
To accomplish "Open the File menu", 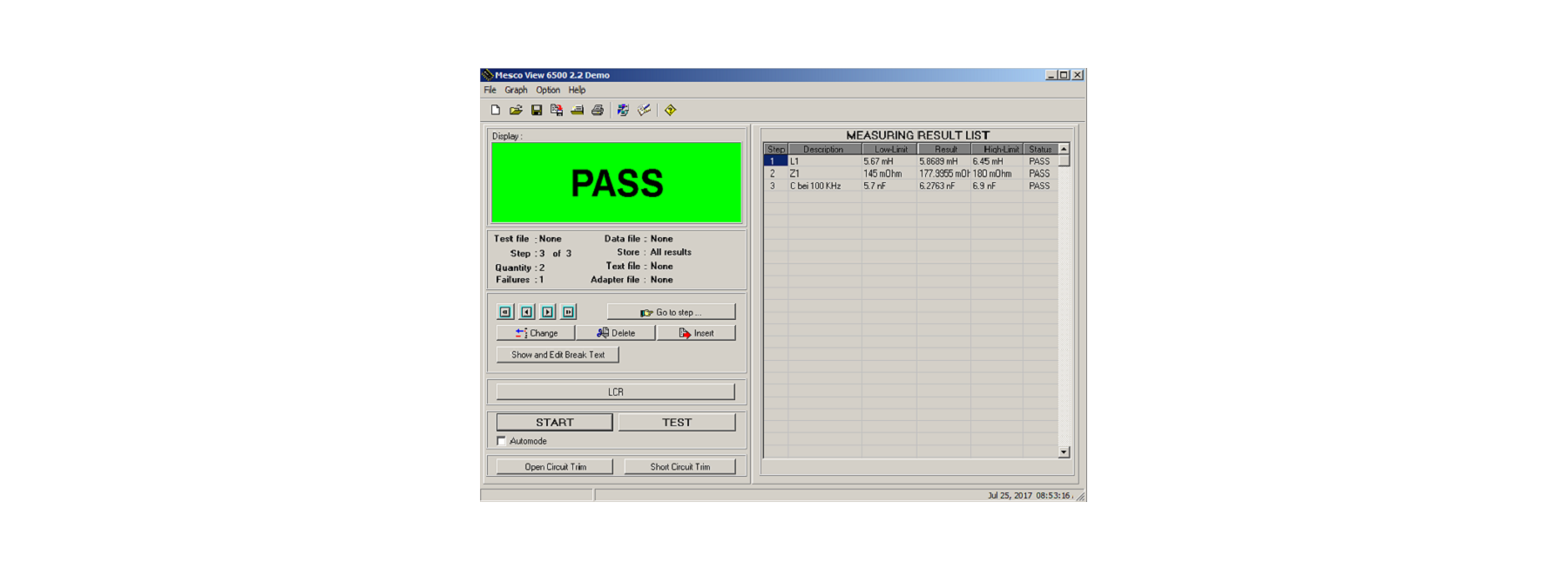I will pyautogui.click(x=490, y=90).
